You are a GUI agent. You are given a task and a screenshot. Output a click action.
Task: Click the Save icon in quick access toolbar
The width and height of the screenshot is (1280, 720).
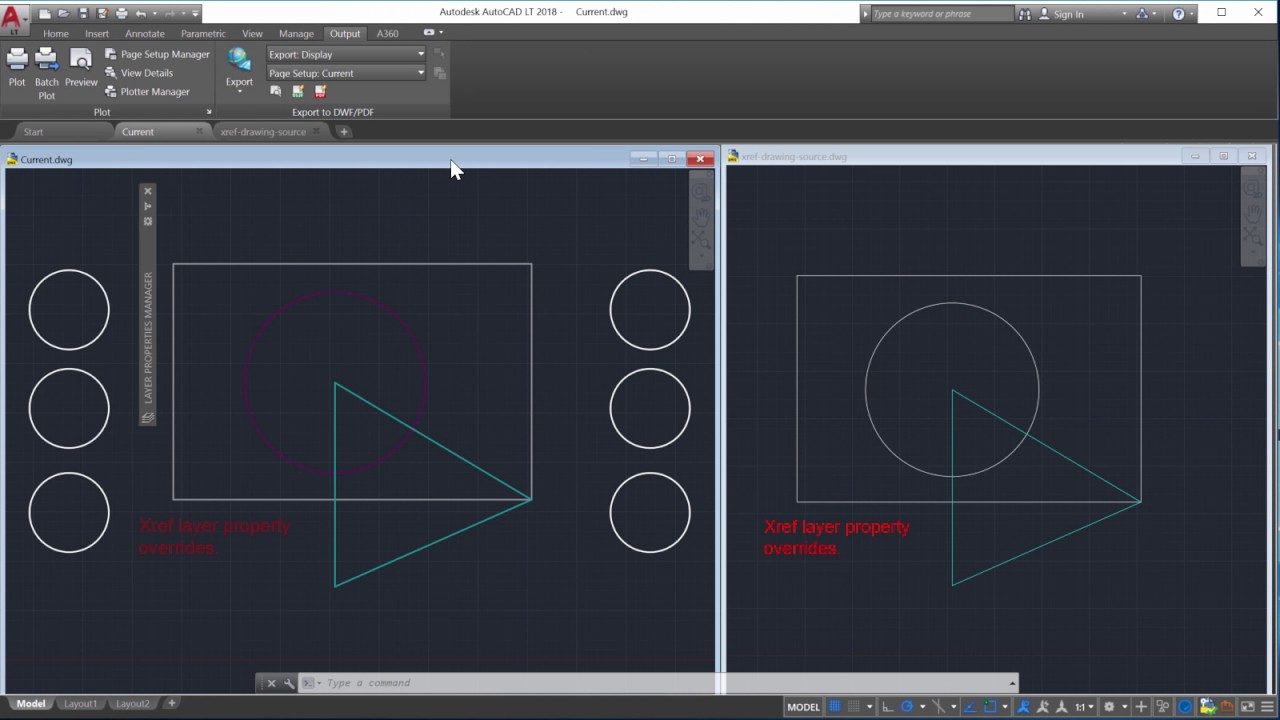pos(83,14)
